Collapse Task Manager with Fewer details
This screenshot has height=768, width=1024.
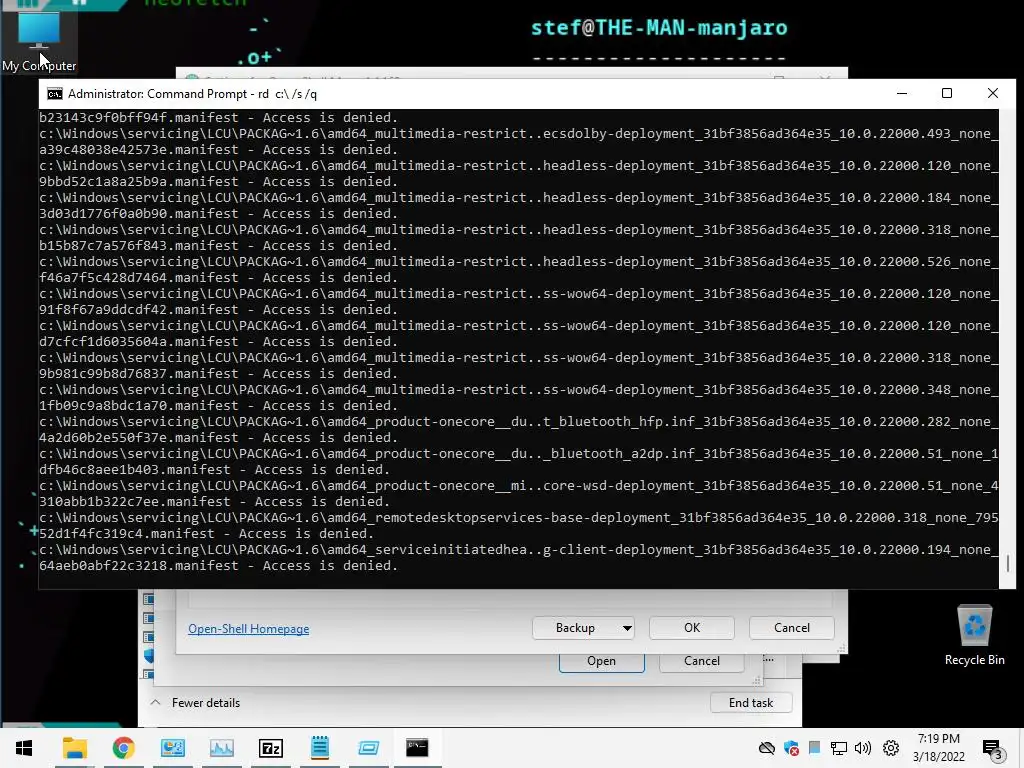(195, 703)
